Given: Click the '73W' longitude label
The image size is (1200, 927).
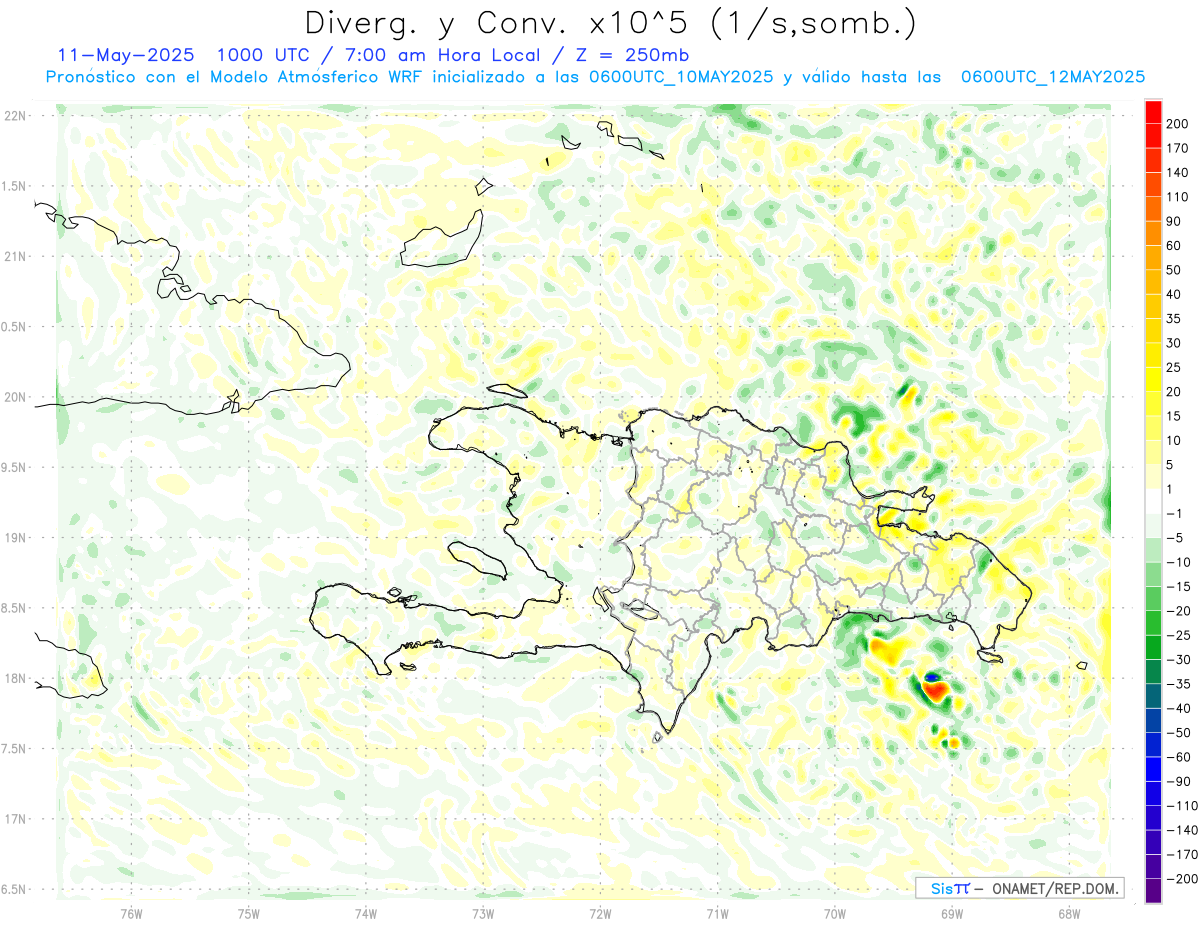Looking at the screenshot, I should pos(483,912).
